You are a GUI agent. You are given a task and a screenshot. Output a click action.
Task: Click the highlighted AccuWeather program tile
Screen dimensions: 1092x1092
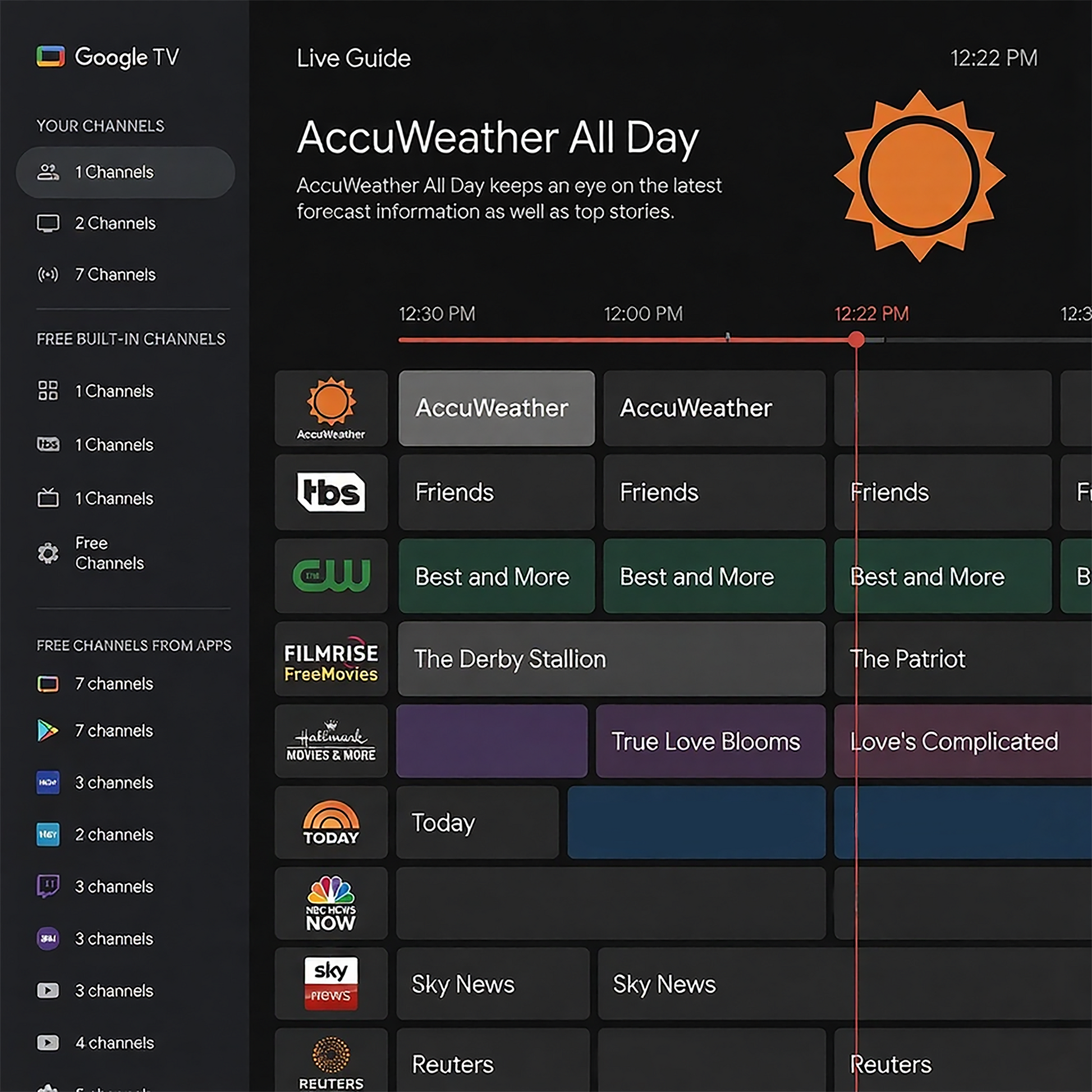496,408
